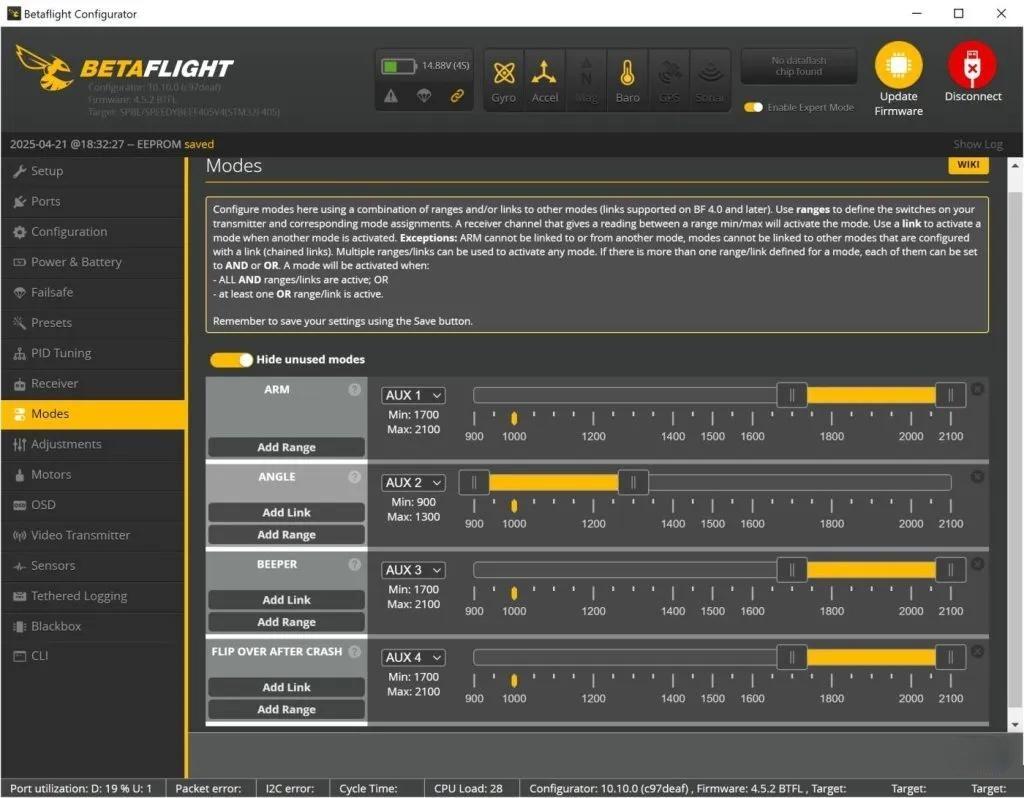The image size is (1024, 798).
Task: Click the BEEPER range minimum slider handle
Action: tap(792, 570)
